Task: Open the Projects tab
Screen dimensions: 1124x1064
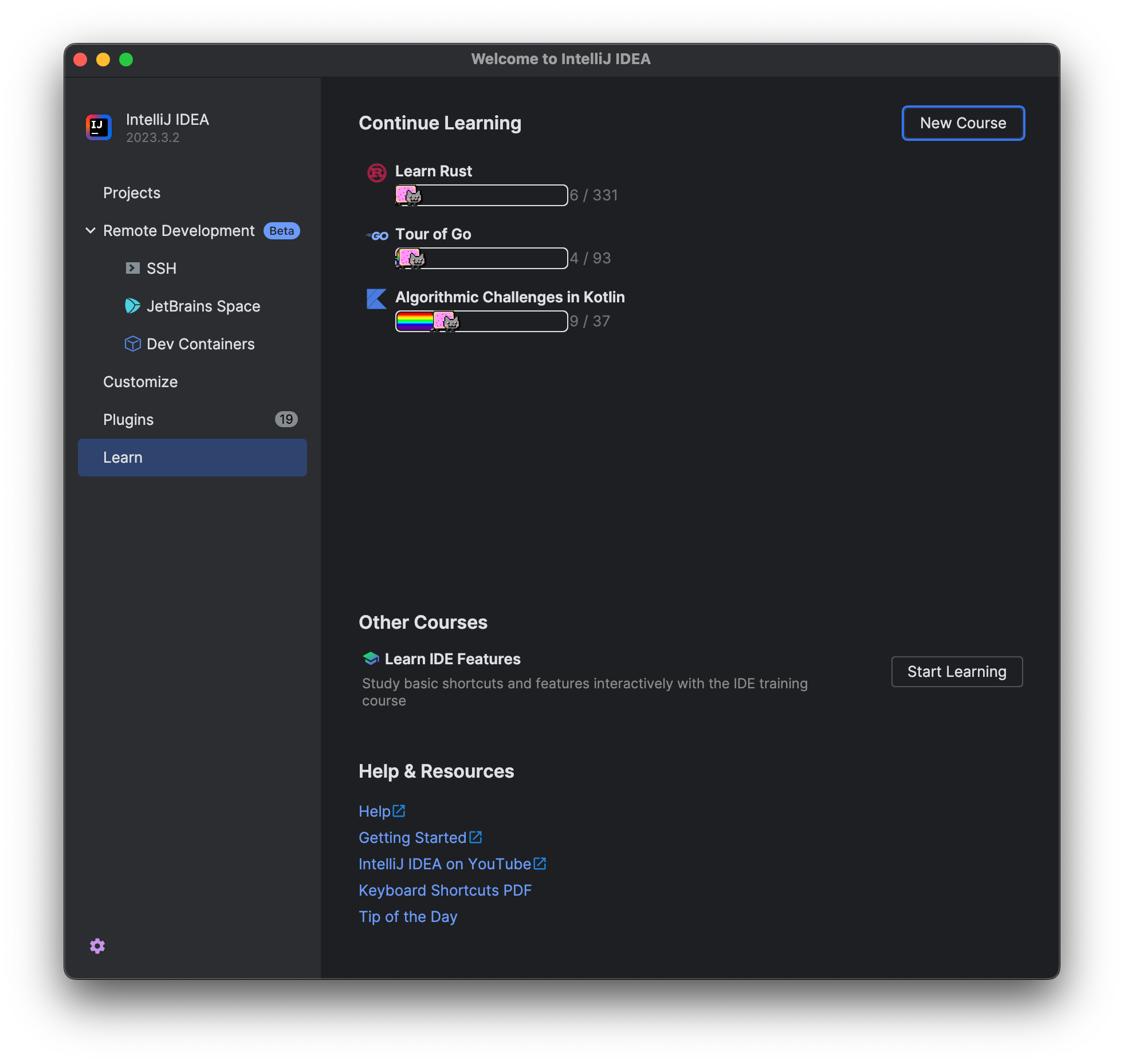Action: point(132,193)
